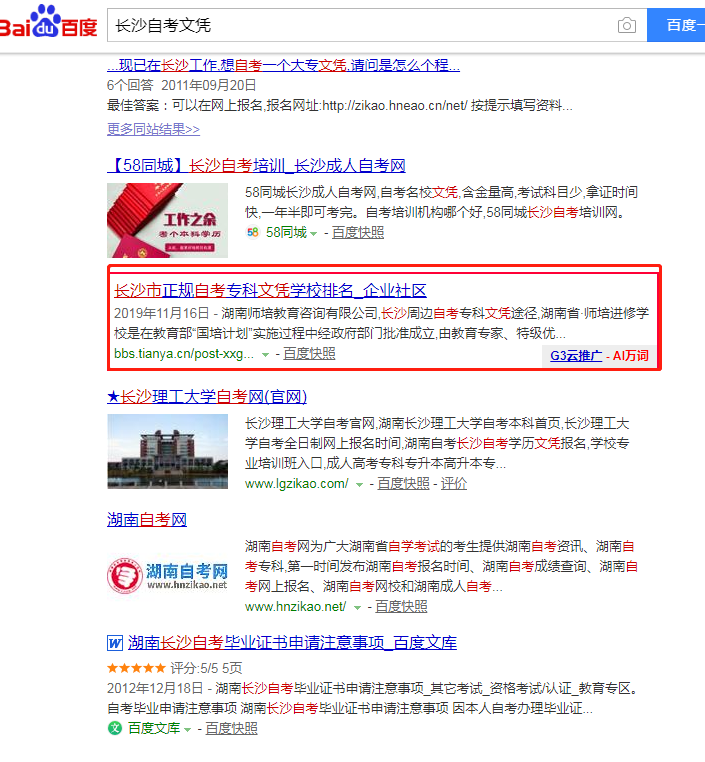Open camera image search icon
This screenshot has width=705, height=762.
tap(626, 25)
